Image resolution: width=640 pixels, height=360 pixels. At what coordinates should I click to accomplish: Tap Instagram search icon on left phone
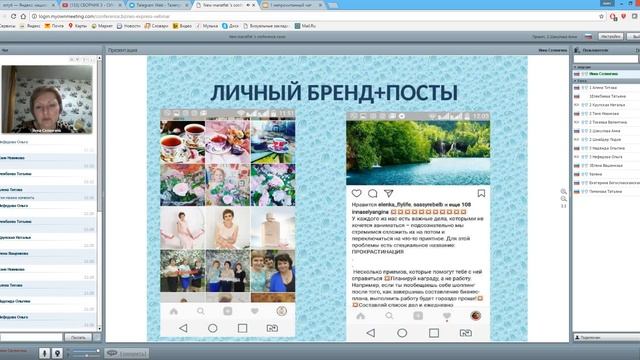pos(200,311)
